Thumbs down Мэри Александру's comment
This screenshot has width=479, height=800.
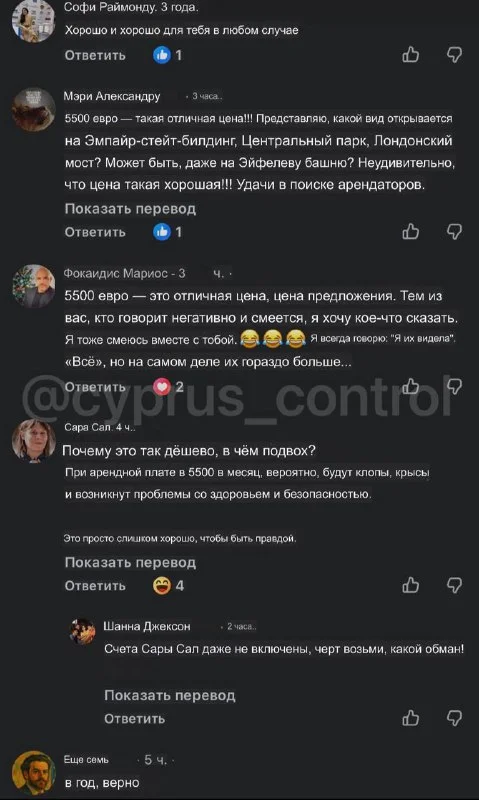[x=454, y=232]
